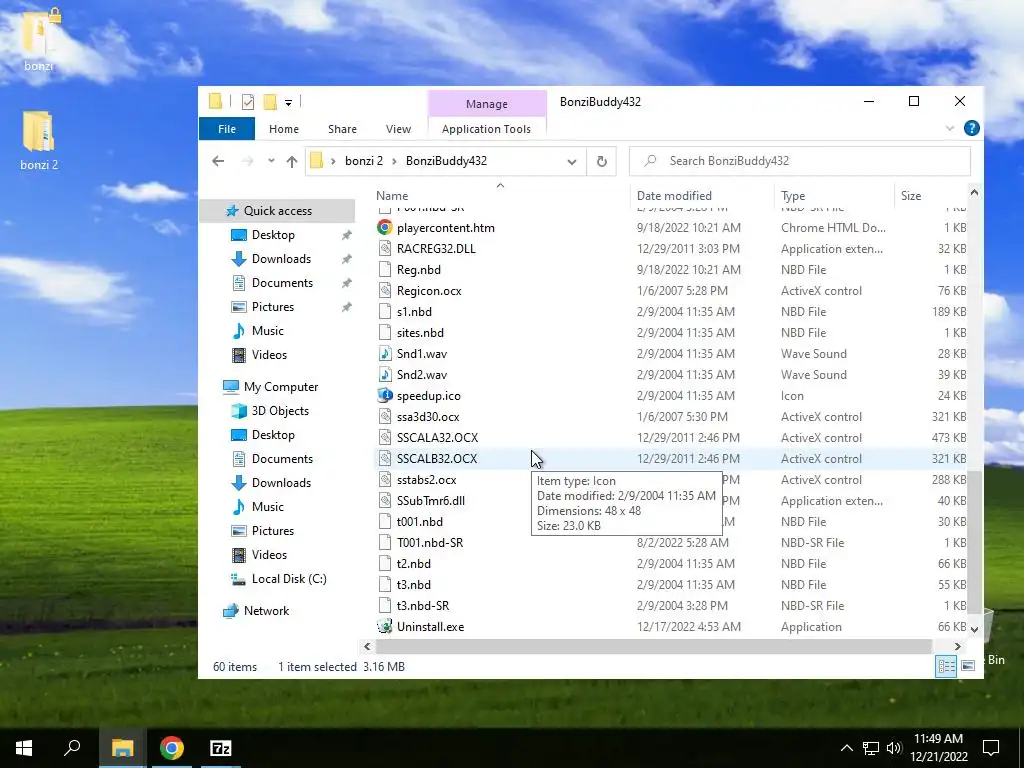Select the Regicon.ocx file icon
This screenshot has height=768, width=1024.
[385, 291]
